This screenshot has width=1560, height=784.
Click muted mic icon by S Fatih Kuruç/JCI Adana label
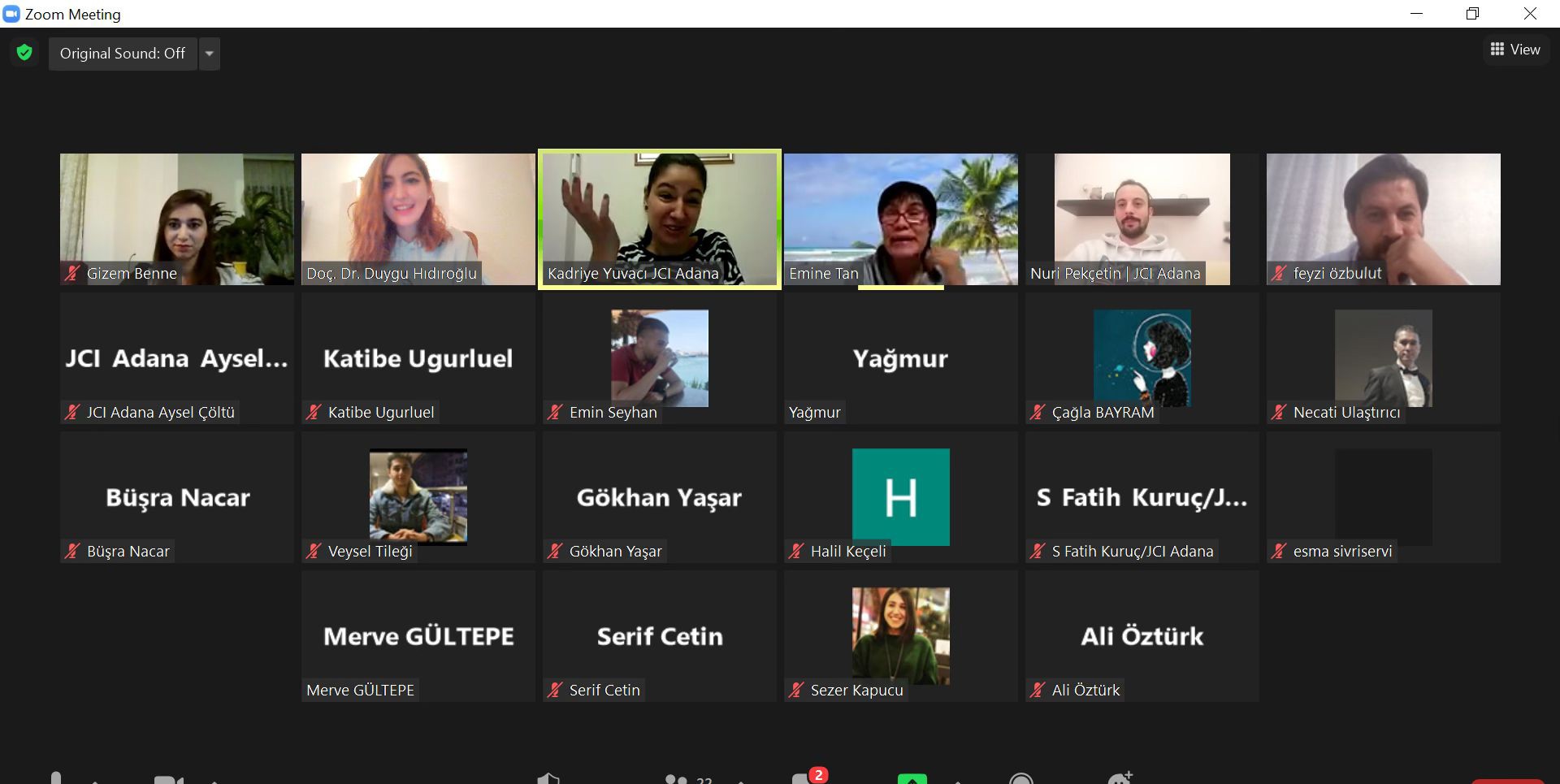coord(1038,552)
